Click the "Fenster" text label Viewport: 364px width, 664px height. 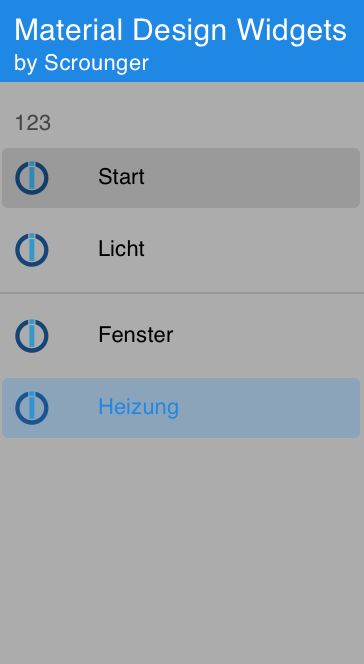tap(135, 335)
